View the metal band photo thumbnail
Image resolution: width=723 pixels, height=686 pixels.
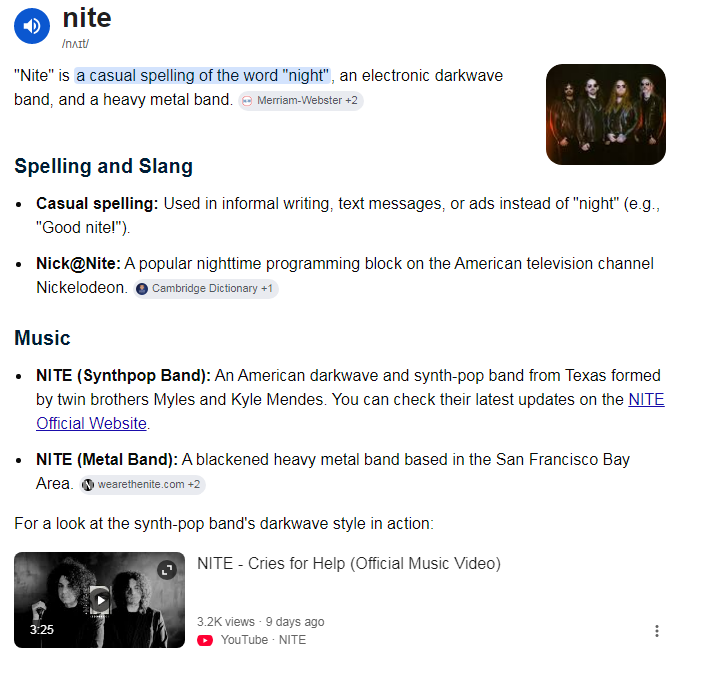(605, 114)
